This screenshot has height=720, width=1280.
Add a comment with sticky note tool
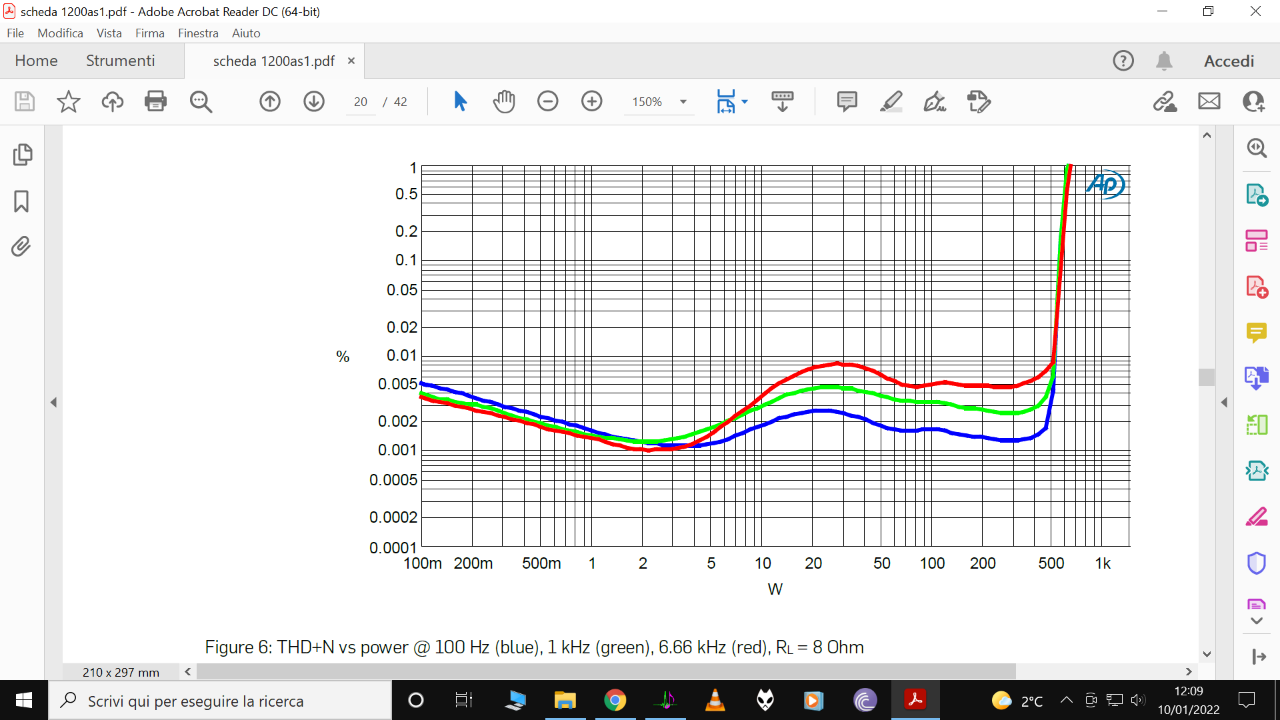[847, 101]
